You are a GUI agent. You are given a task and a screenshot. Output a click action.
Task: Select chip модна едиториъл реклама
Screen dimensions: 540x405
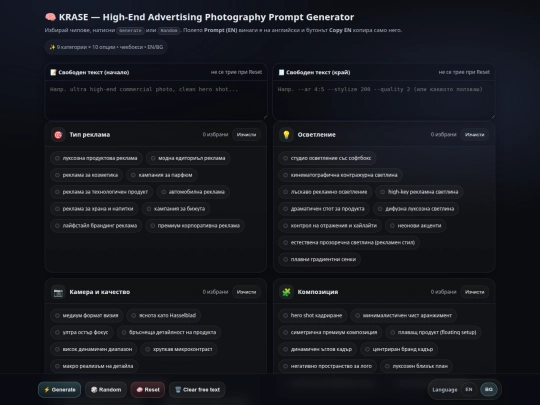pos(188,158)
